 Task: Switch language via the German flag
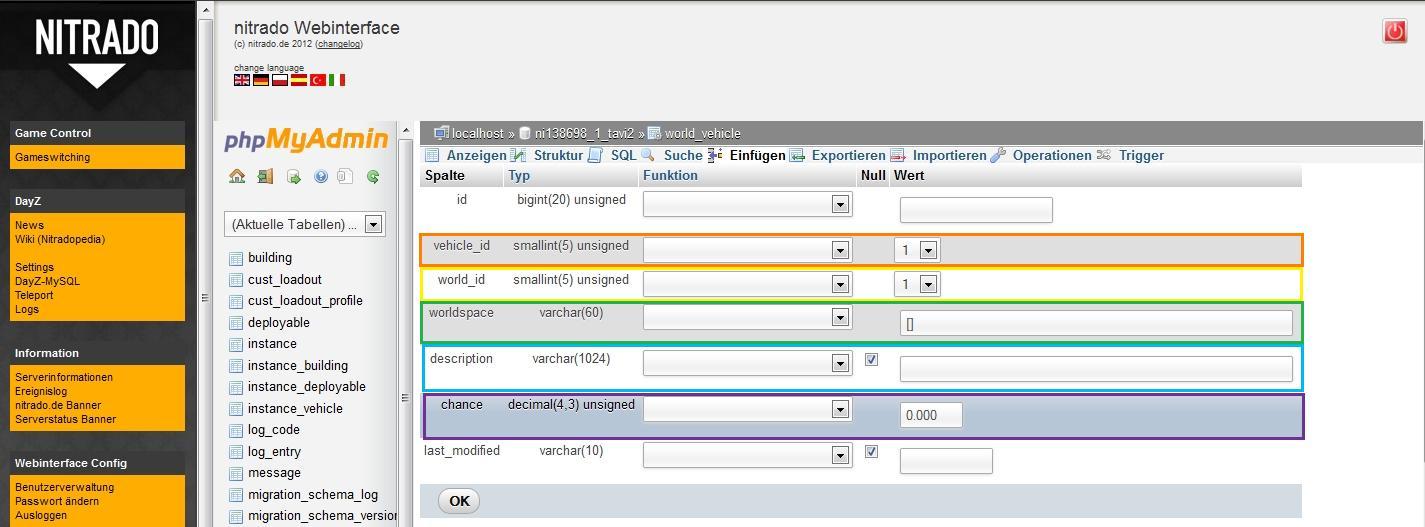point(261,80)
